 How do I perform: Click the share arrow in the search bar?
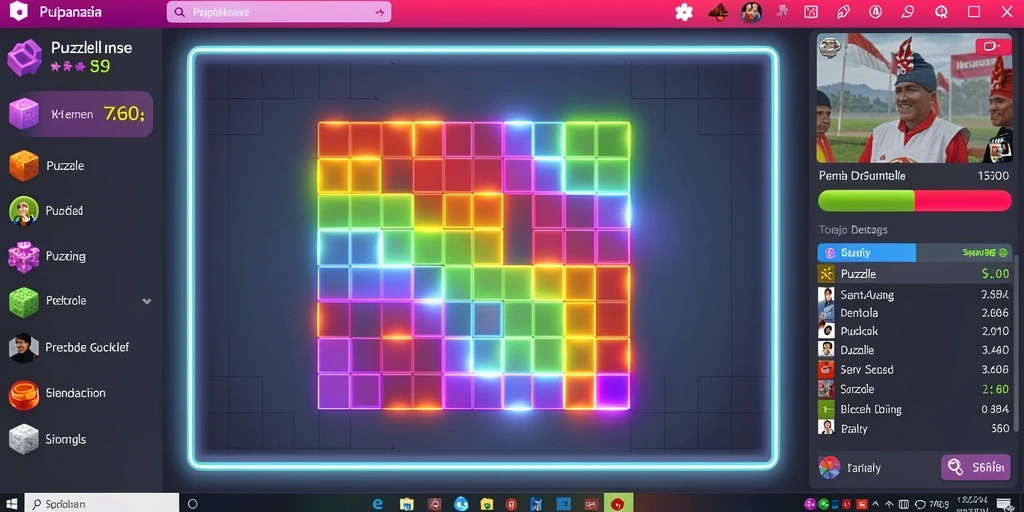point(379,12)
